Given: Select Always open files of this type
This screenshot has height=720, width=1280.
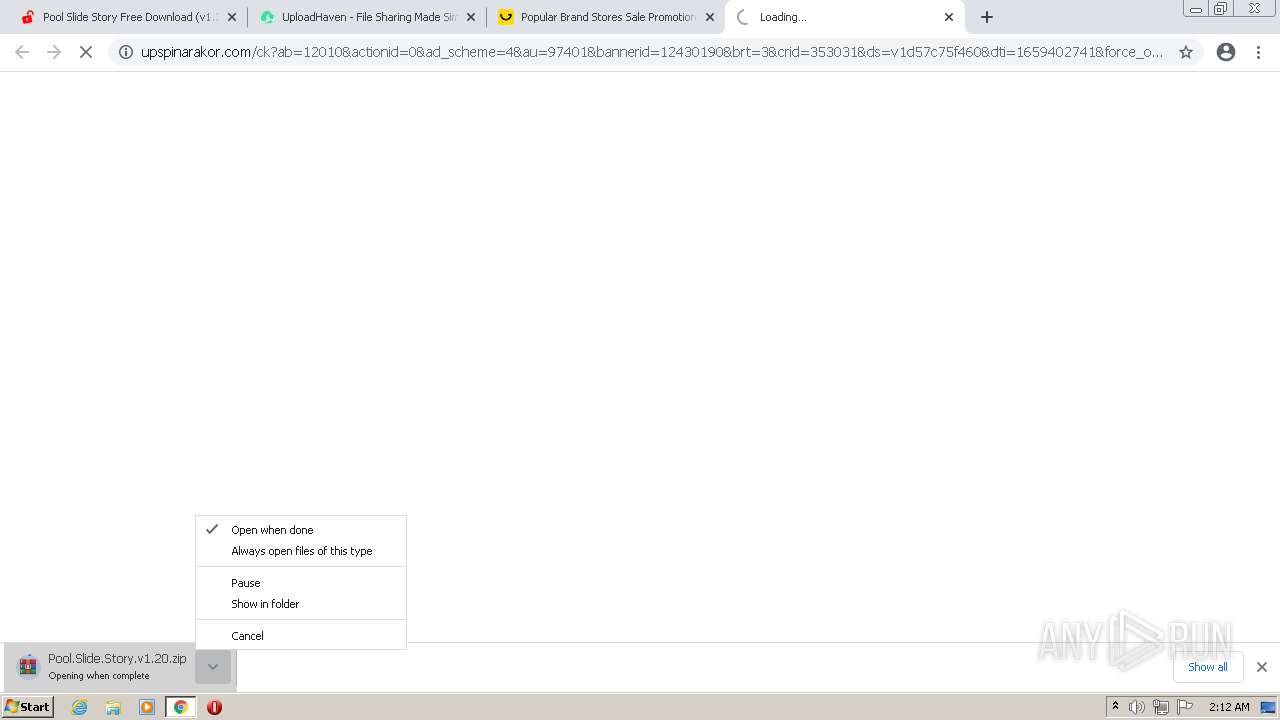Looking at the screenshot, I should coord(301,551).
